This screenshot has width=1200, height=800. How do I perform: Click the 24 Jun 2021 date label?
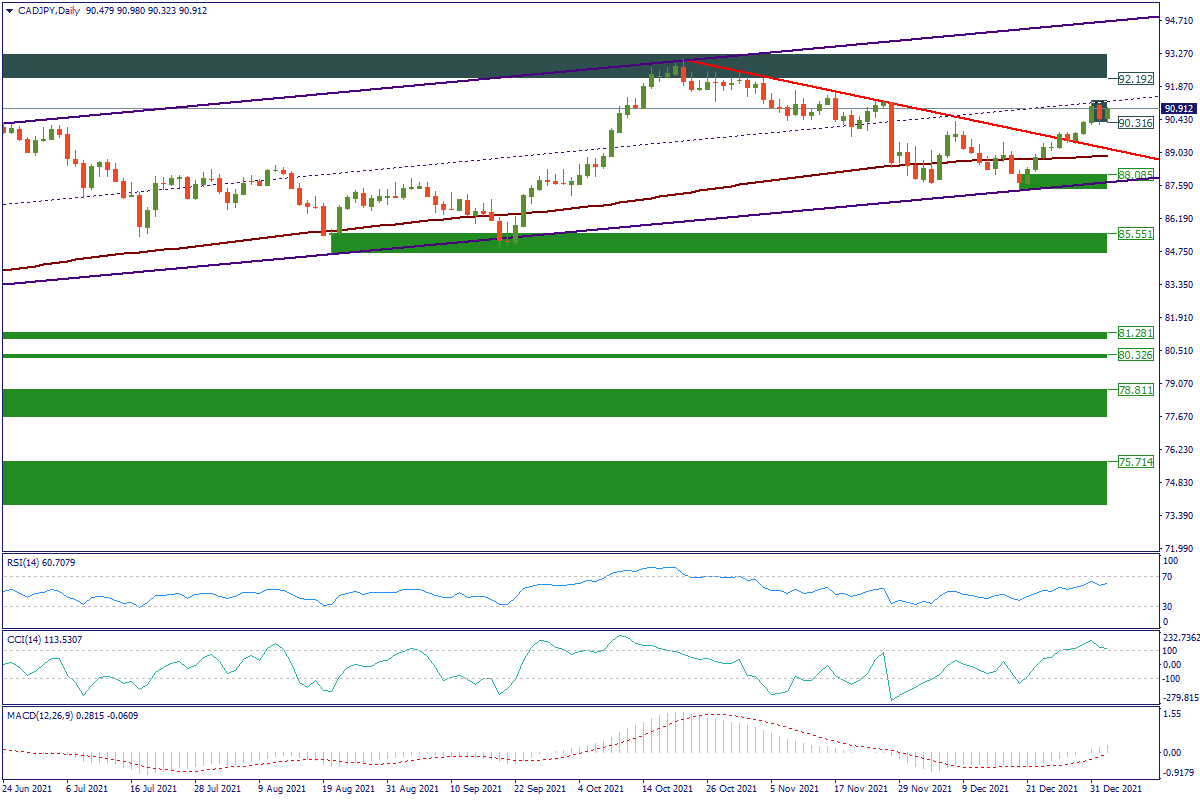point(29,789)
